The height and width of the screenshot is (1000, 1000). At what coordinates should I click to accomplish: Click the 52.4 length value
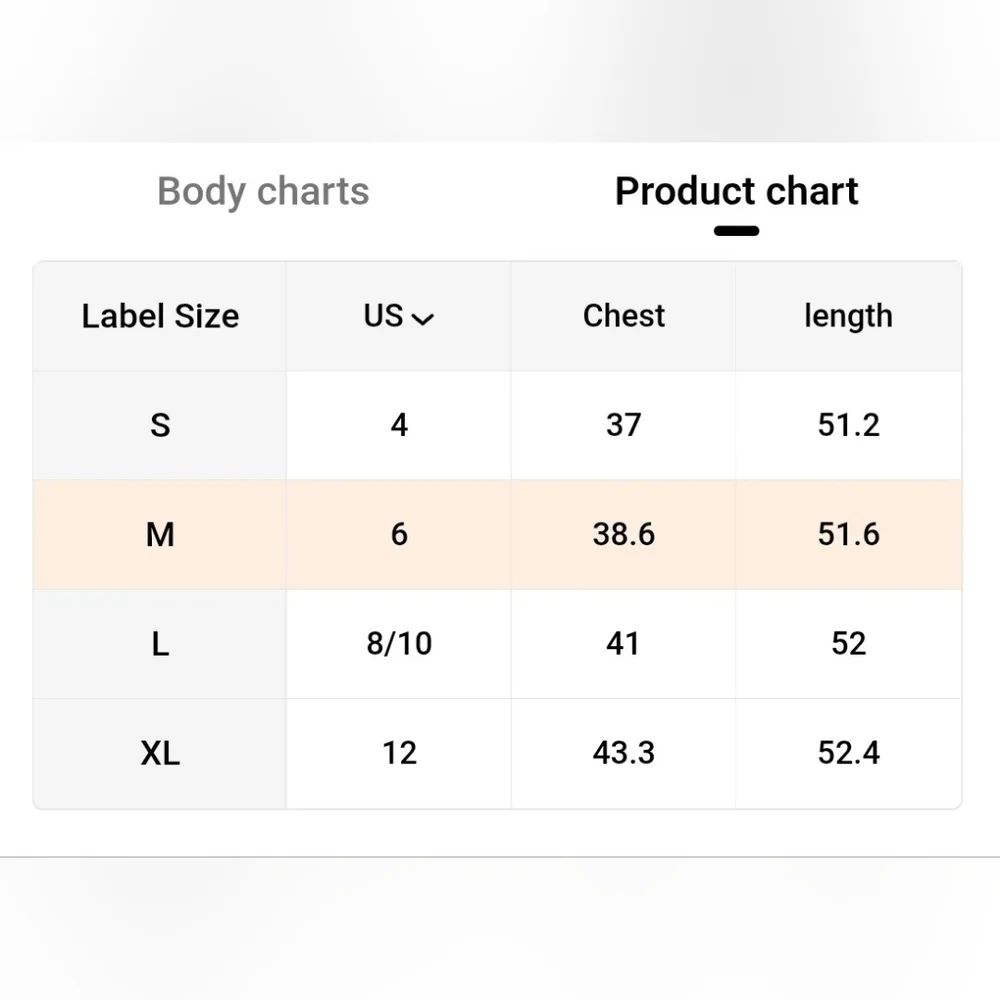pyautogui.click(x=848, y=752)
